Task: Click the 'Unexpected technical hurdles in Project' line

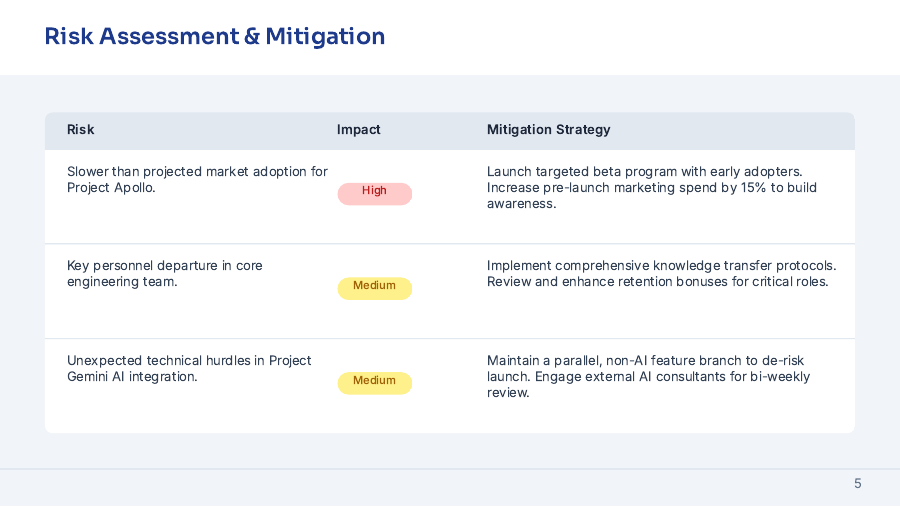Action: coord(189,361)
